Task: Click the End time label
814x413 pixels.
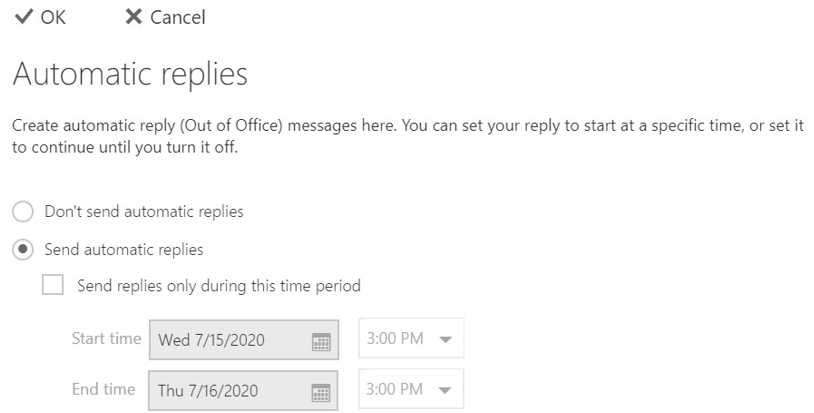Action: (x=104, y=389)
